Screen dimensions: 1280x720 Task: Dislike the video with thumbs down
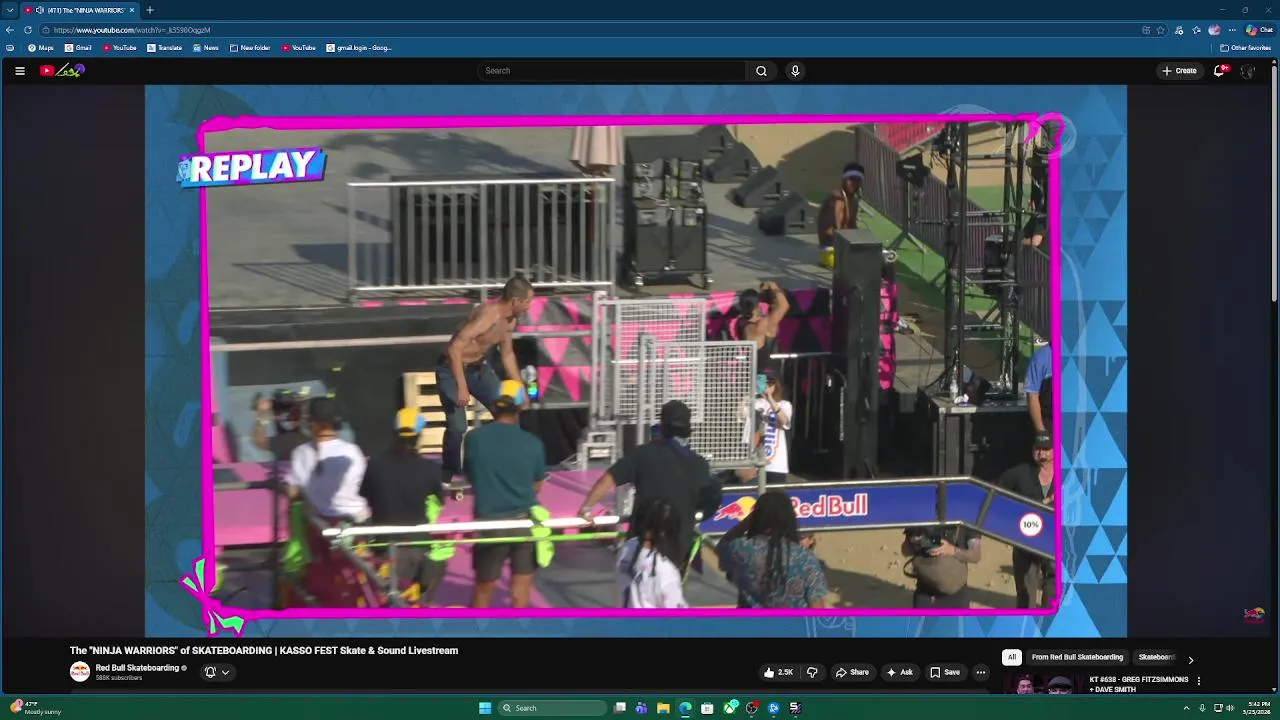812,672
